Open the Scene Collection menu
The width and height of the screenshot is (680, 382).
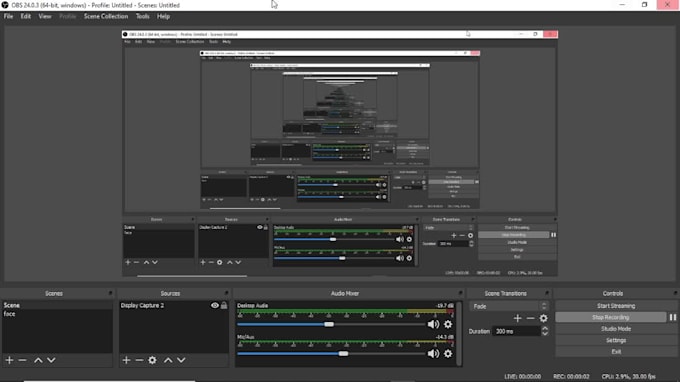(106, 16)
